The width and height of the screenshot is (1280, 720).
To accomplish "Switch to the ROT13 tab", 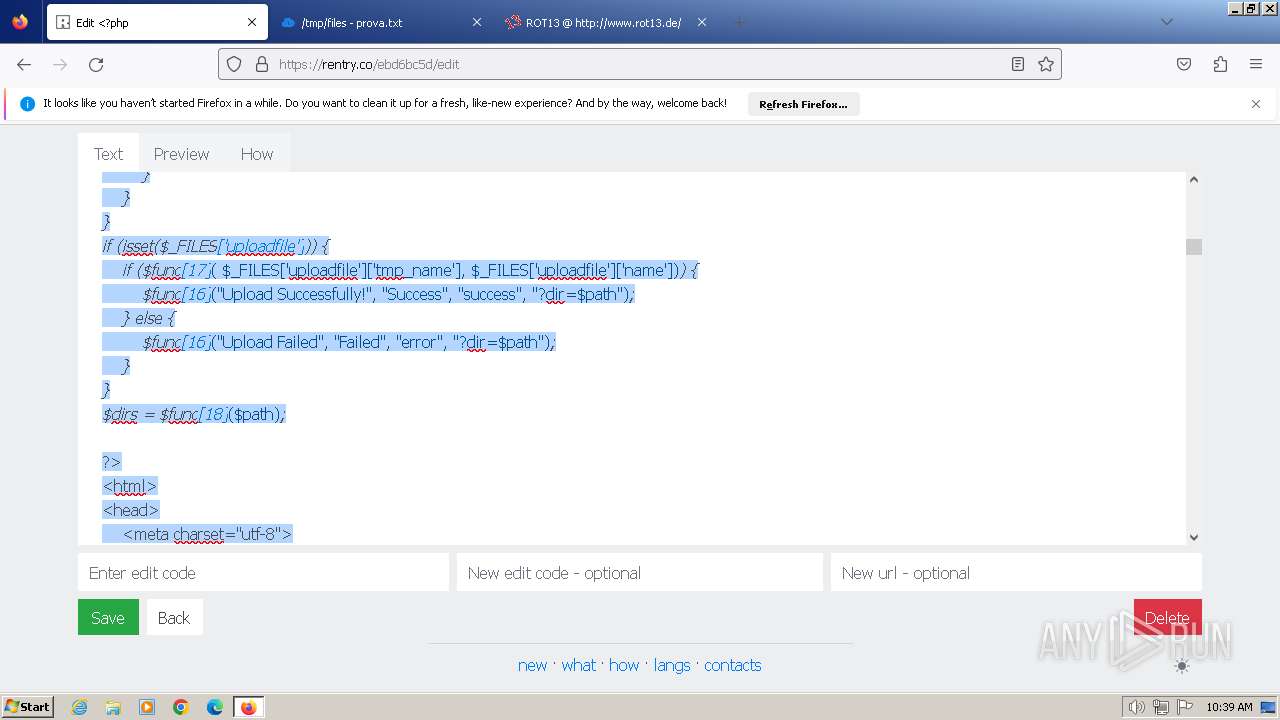I will click(x=606, y=22).
